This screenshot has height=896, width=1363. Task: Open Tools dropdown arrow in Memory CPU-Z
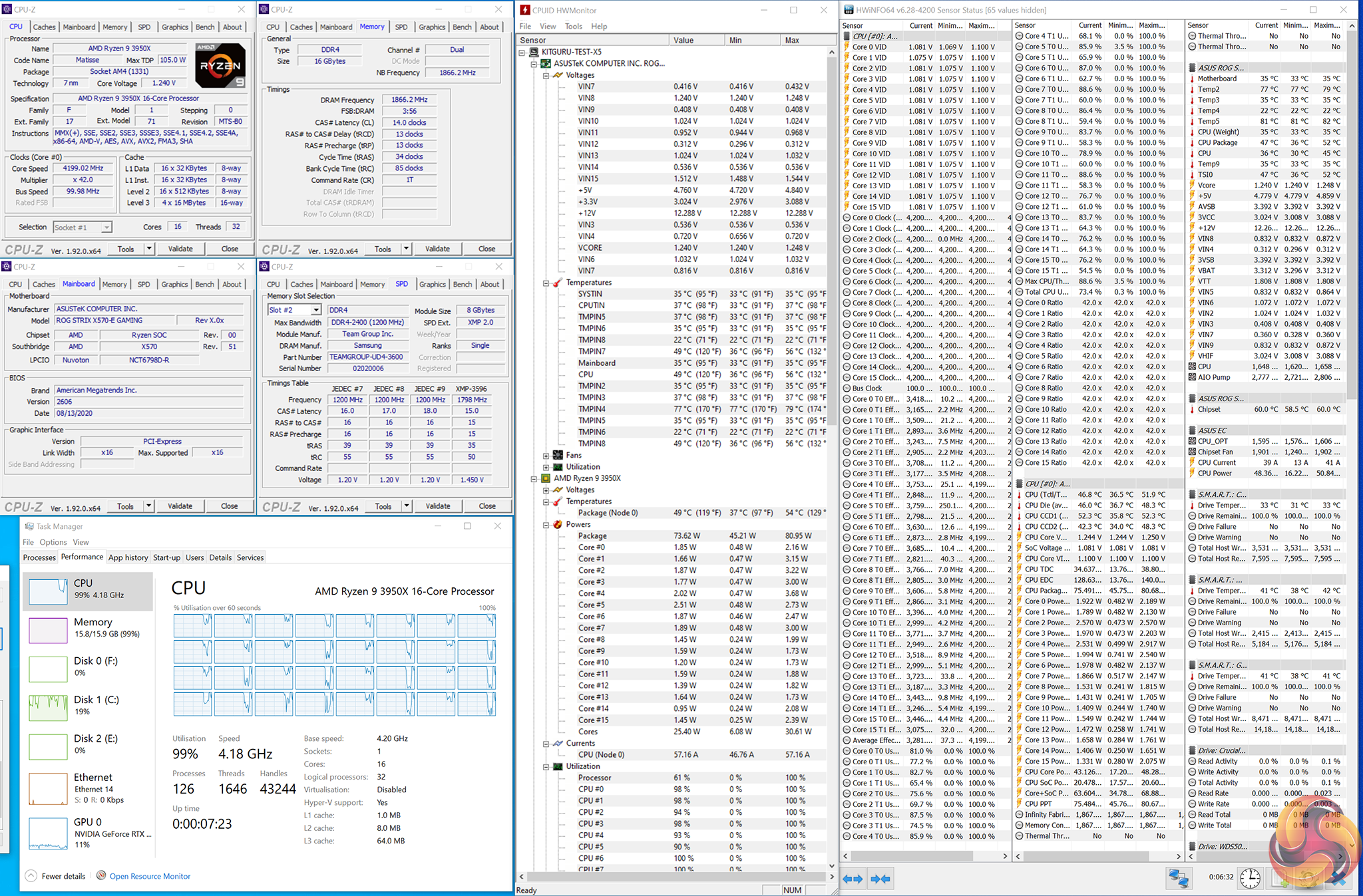(406, 249)
